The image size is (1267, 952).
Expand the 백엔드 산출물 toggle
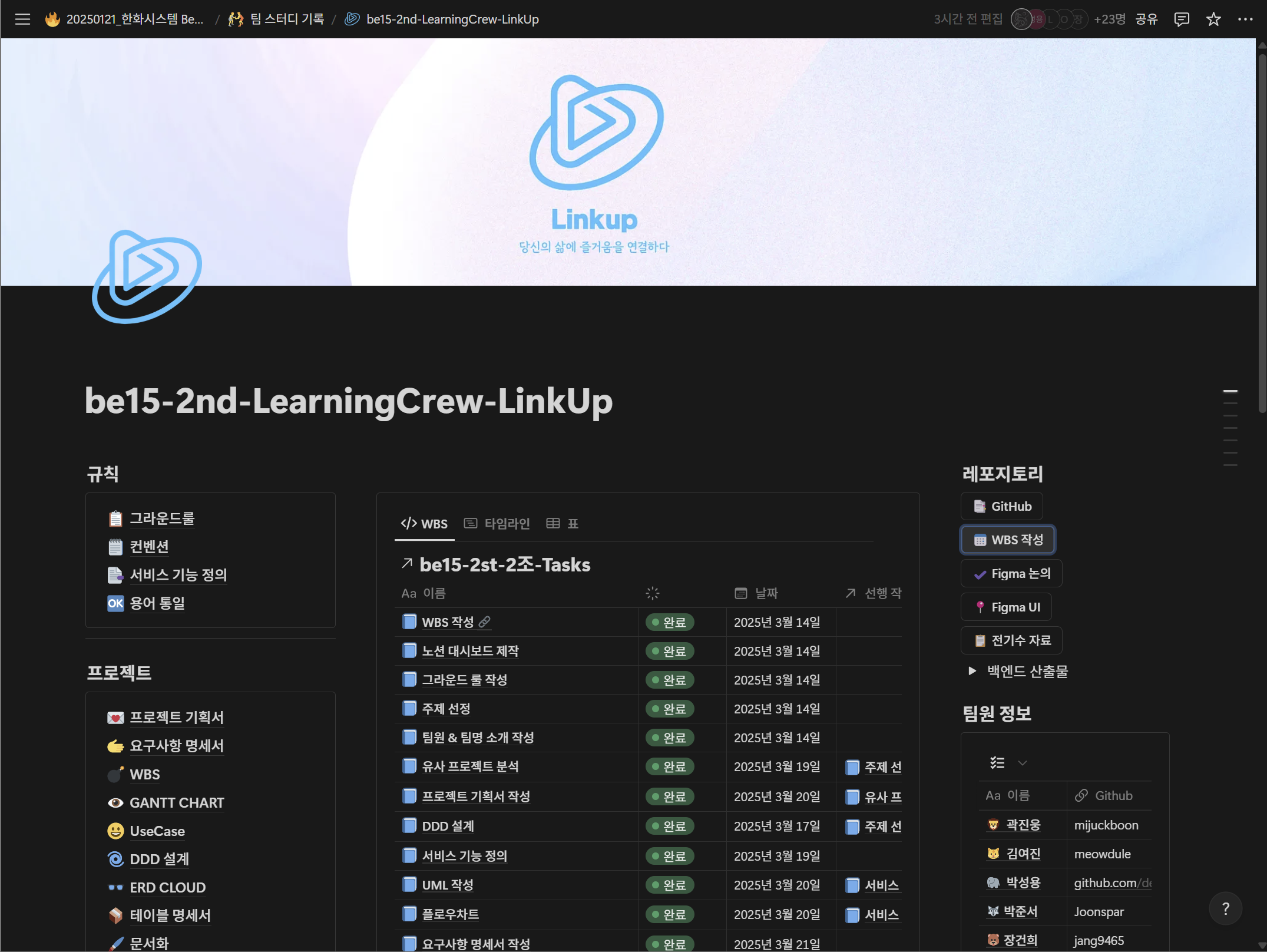click(972, 671)
